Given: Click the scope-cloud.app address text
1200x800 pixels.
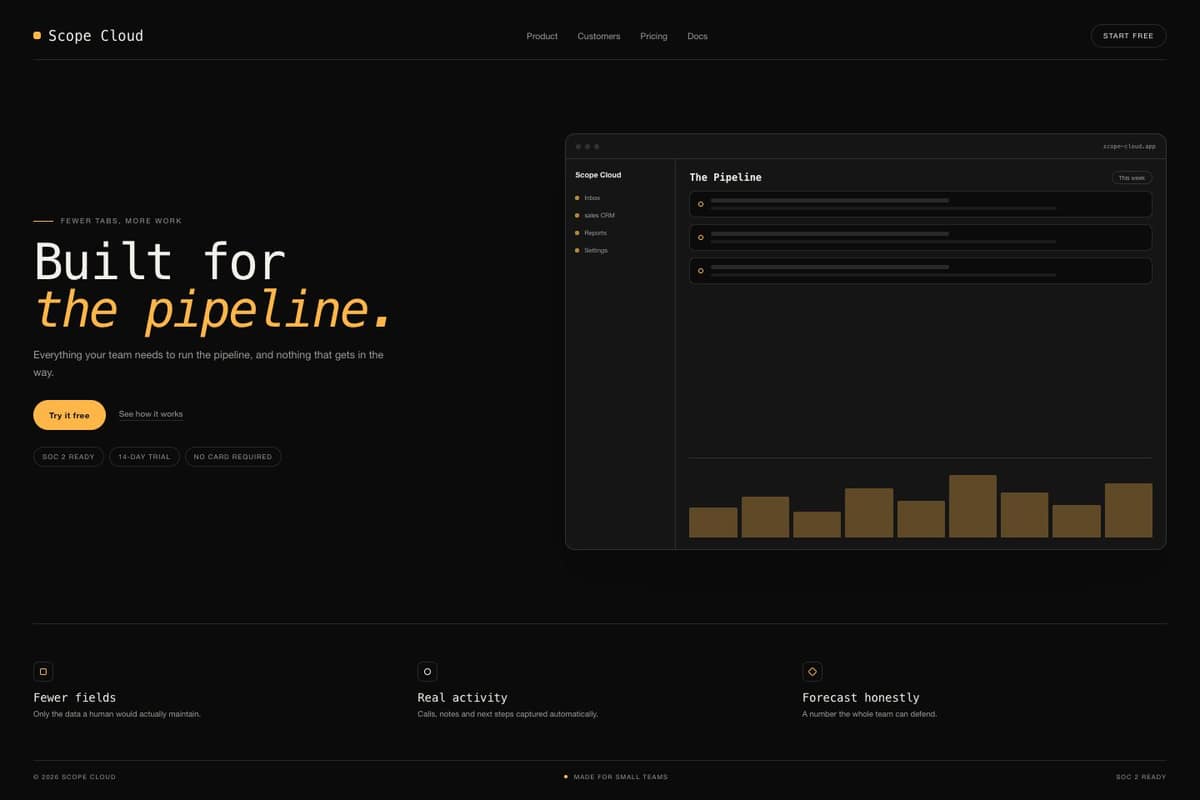Looking at the screenshot, I should [x=1129, y=146].
